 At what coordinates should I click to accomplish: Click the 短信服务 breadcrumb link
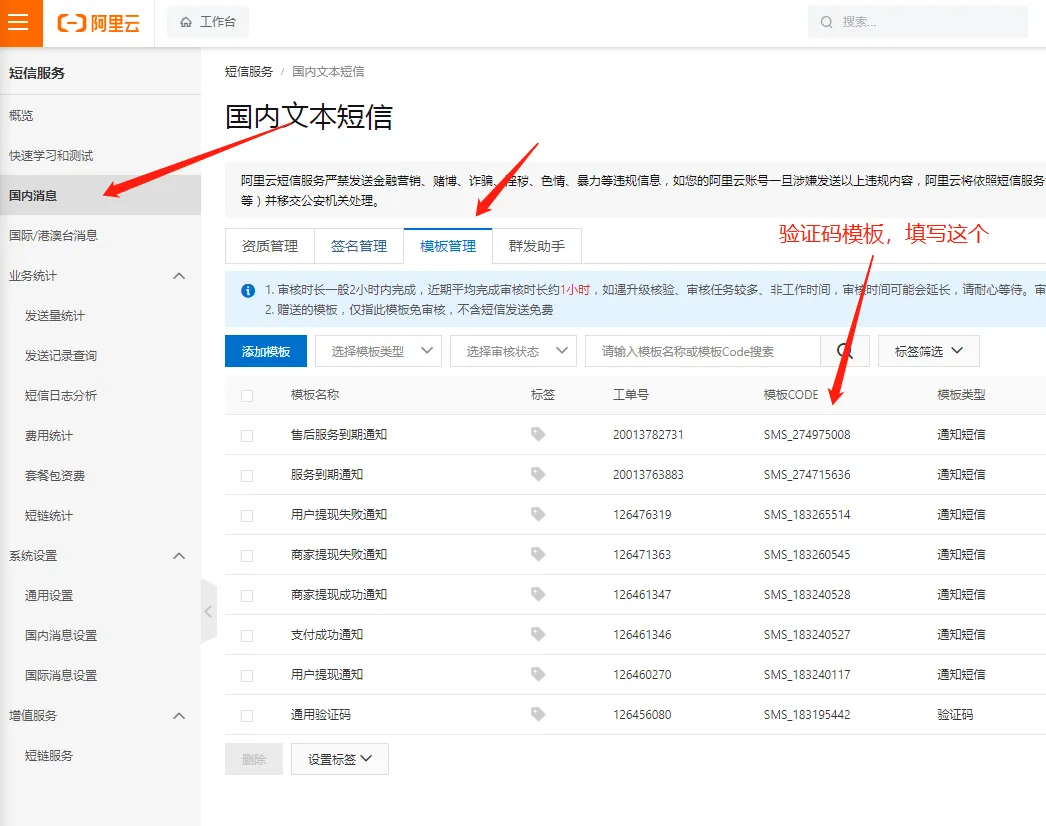[245, 71]
